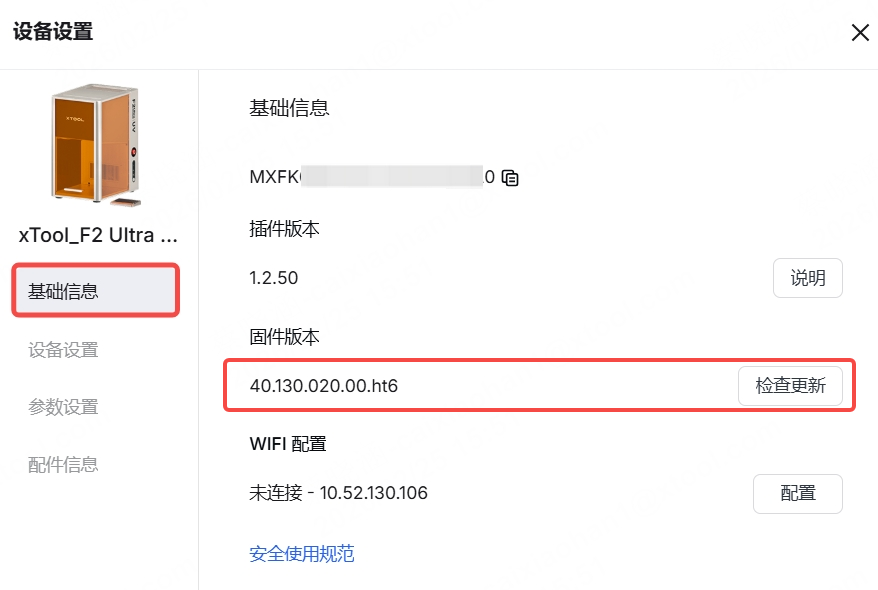Click the firmware version 40.130.020.00.ht6 text

(x=324, y=386)
